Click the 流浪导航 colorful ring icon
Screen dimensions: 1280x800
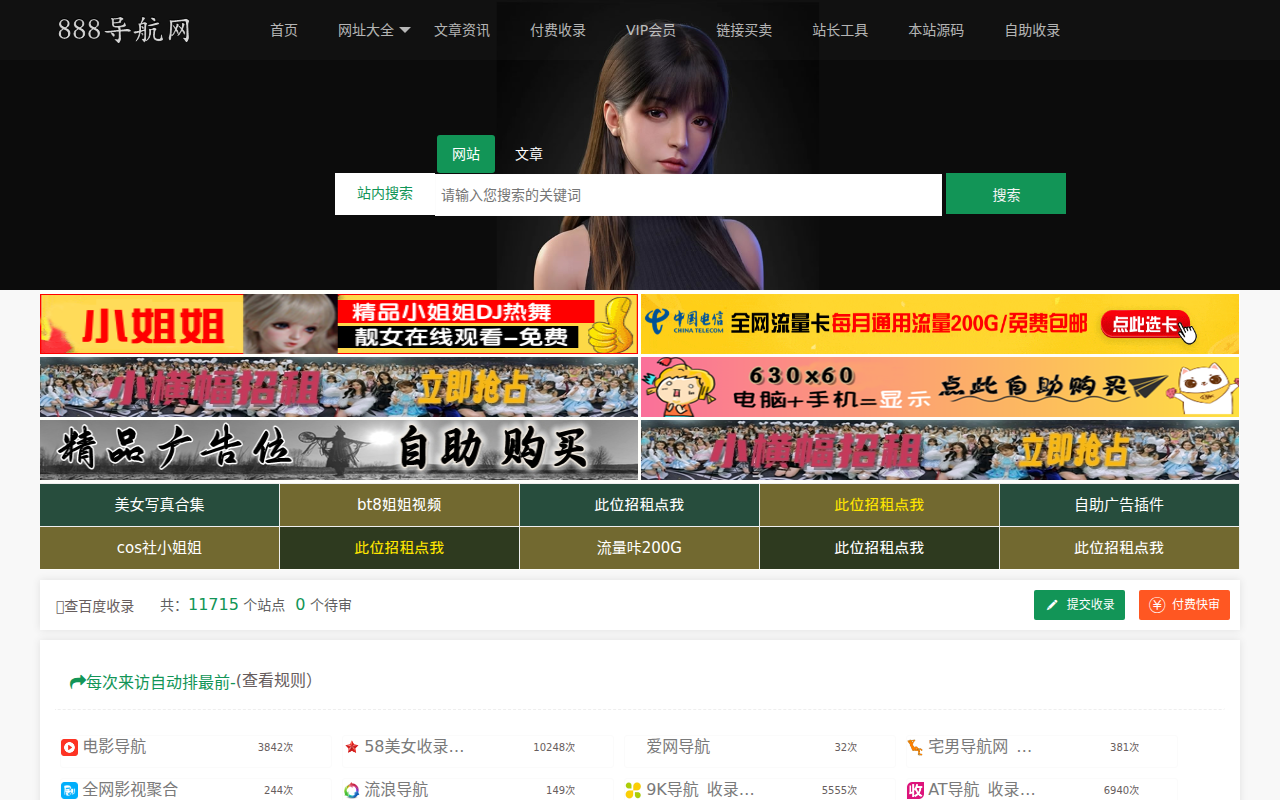(351, 789)
